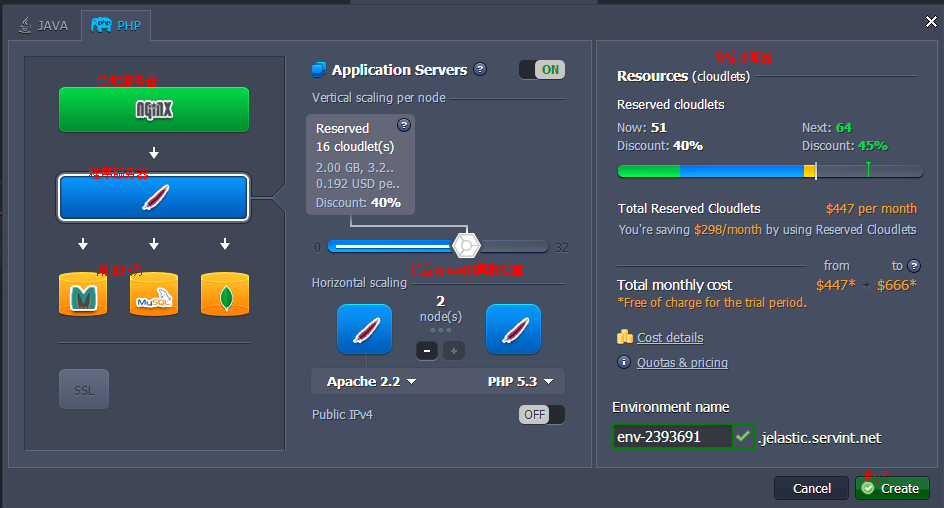Add the MongoDB database node
Screen dimensions: 944x508
[225, 294]
